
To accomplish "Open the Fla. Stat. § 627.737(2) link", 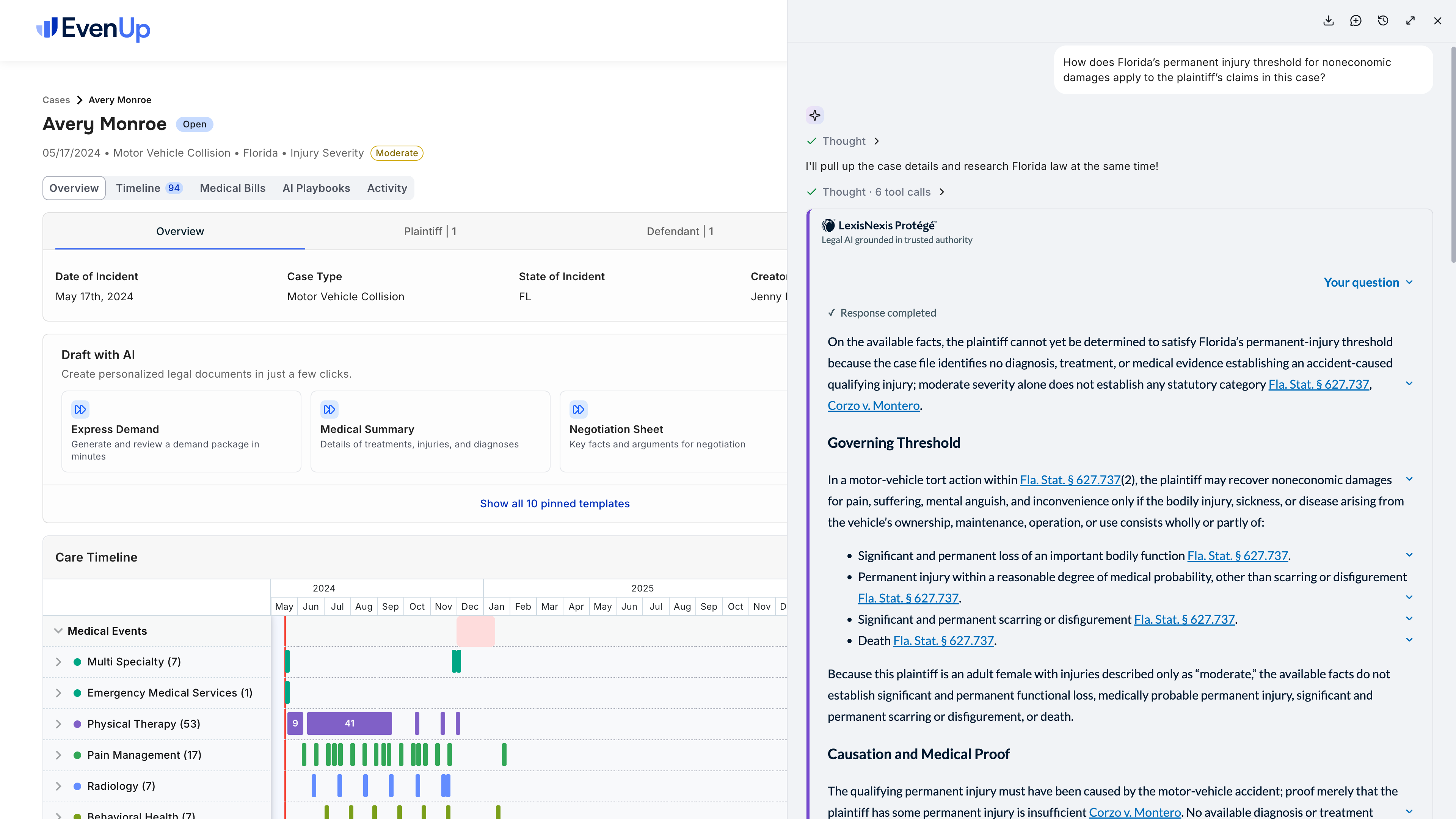I will pos(1070,480).
